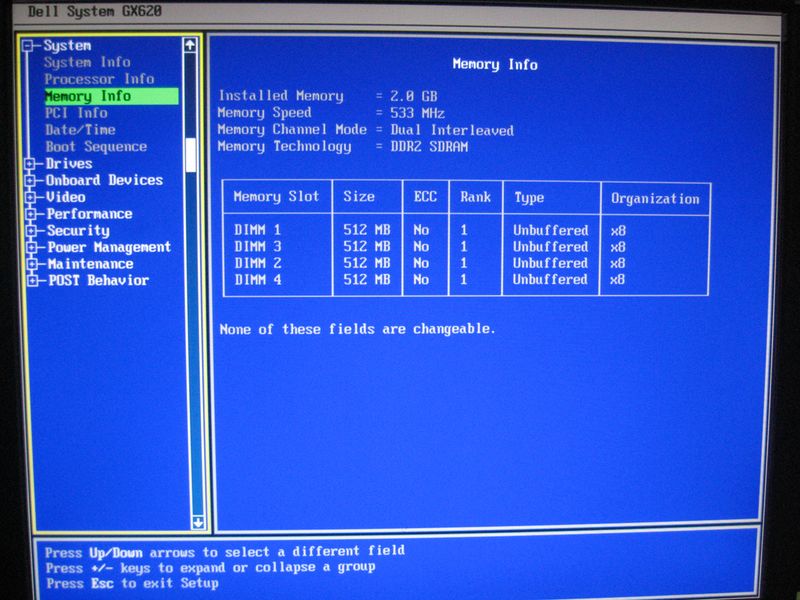Click the ECC No value of DIMM 2
Screen dimensions: 800x600
tap(421, 263)
